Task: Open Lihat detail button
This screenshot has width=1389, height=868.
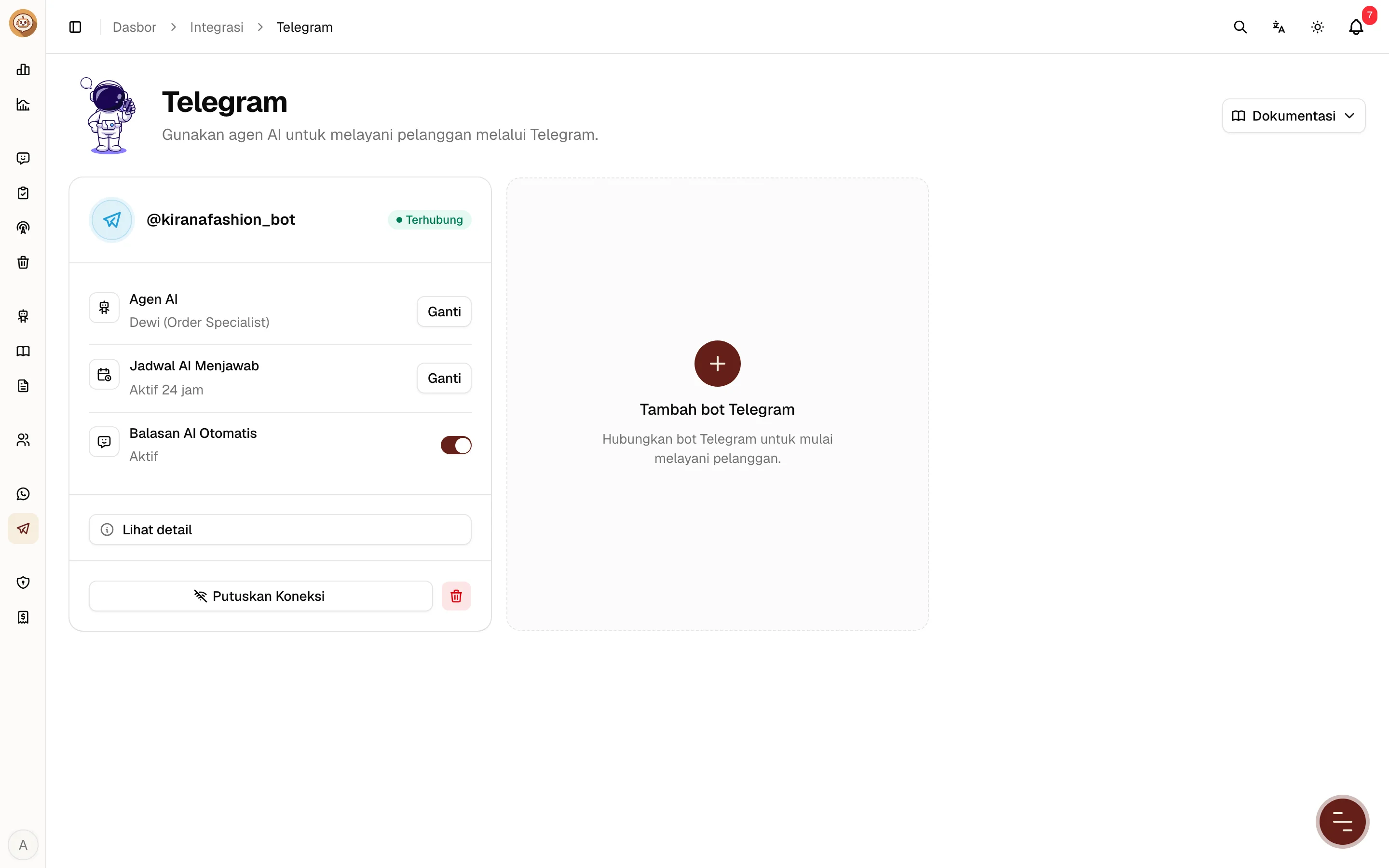Action: pyautogui.click(x=280, y=529)
